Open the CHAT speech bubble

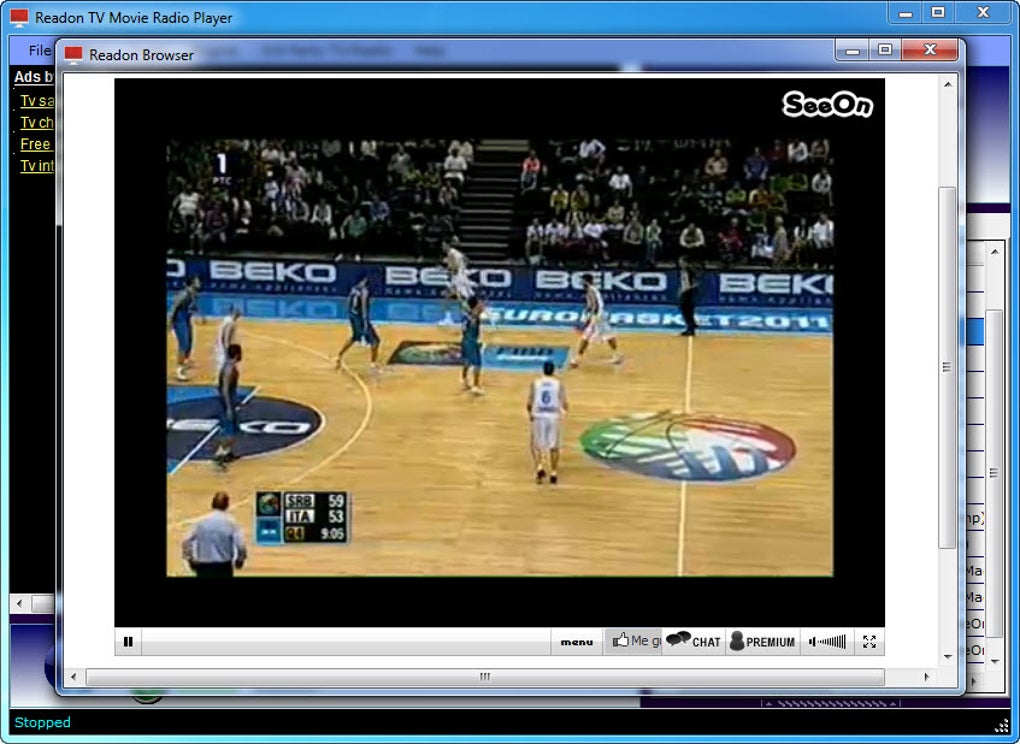[678, 639]
